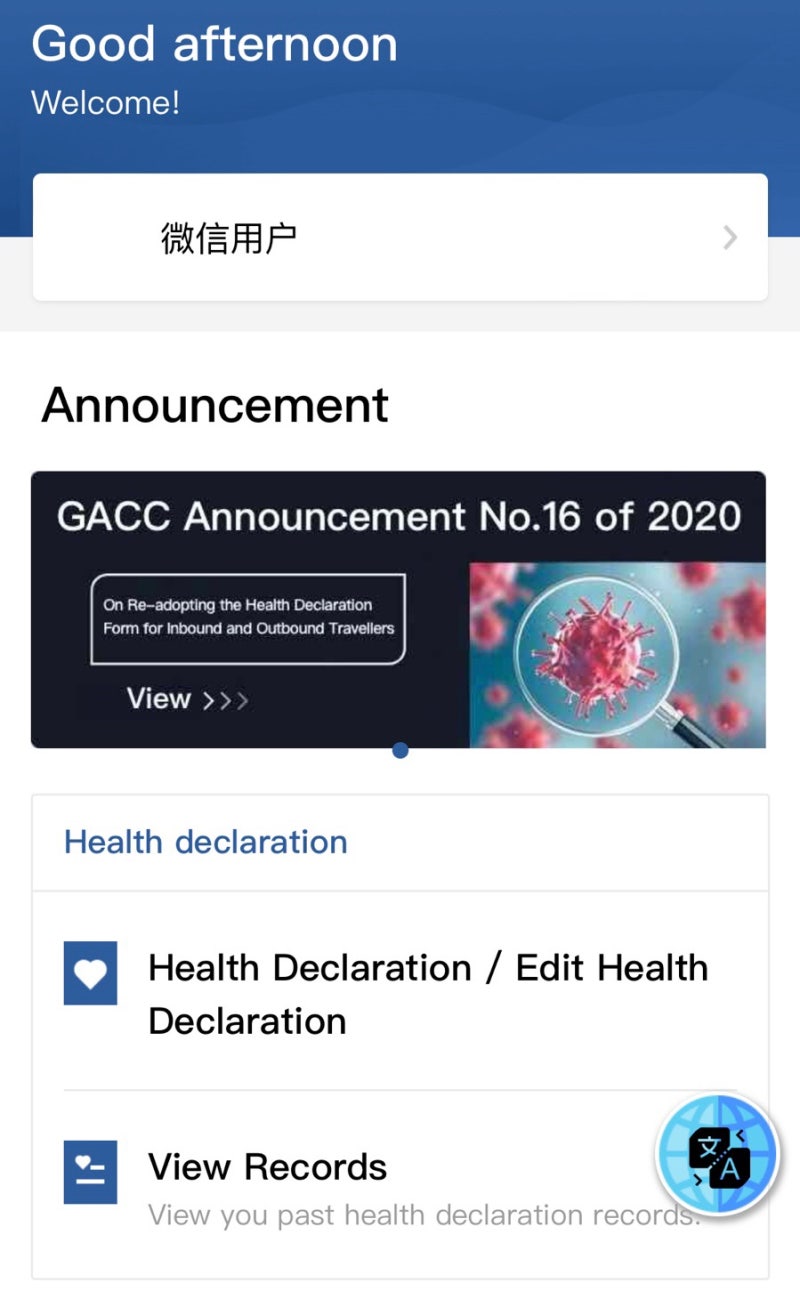This screenshot has height=1299, width=800.
Task: Open View Records entry
Action: point(400,1185)
